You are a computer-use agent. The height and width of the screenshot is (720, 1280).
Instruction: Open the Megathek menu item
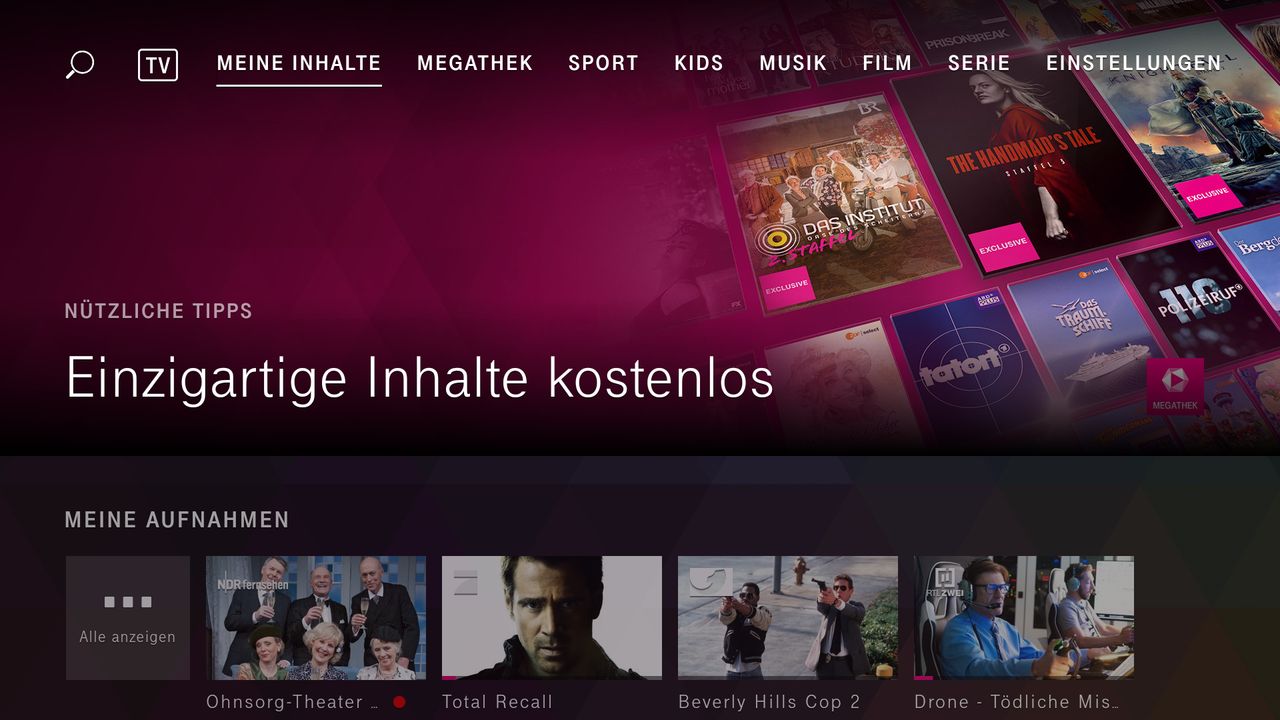click(475, 64)
